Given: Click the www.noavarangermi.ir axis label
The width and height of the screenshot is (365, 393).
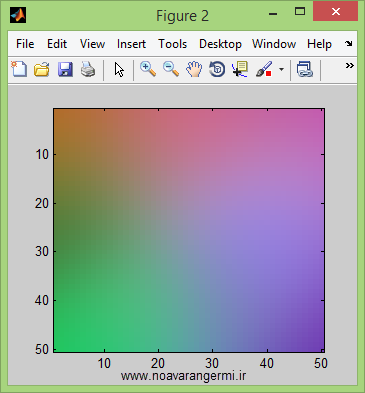Looking at the screenshot, I should 183,376.
